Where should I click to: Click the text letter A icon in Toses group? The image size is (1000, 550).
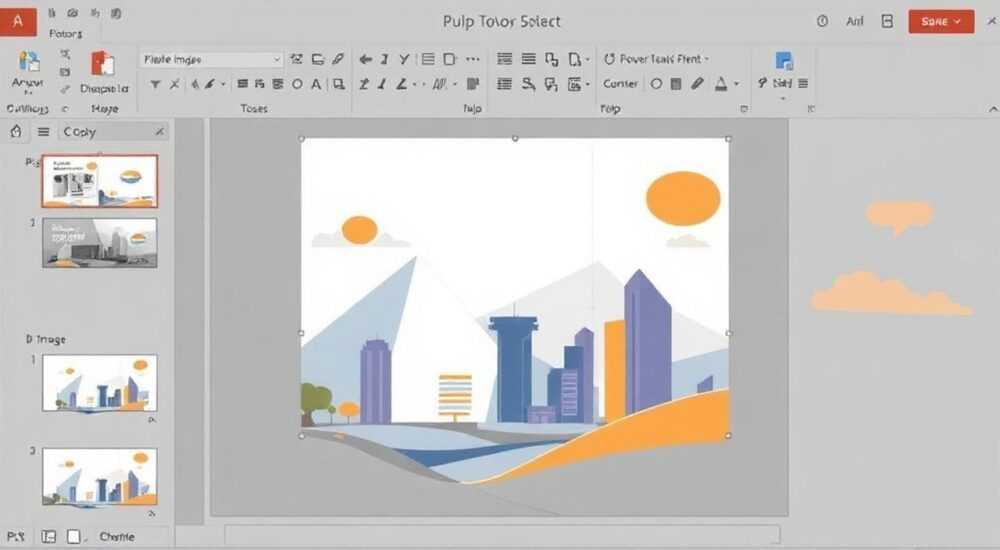[x=316, y=84]
